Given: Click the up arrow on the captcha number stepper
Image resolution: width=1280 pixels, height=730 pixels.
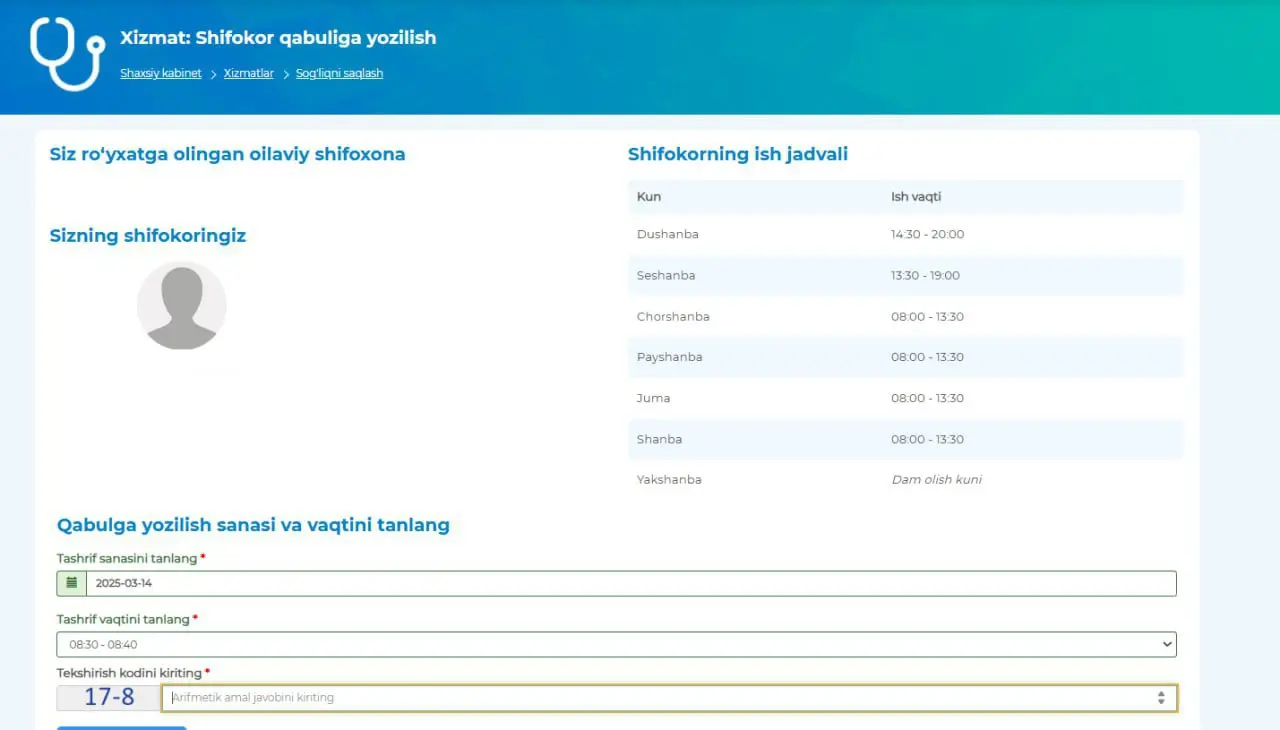Looking at the screenshot, I should [x=1161, y=693].
